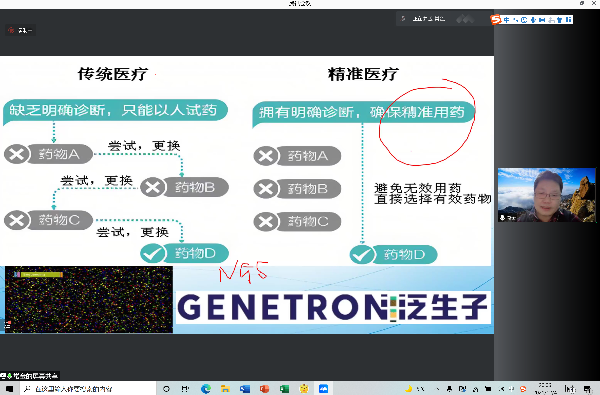Open the Sogou skin shirt icon
Viewport: 600px width, 395px height.
[x=560, y=20]
